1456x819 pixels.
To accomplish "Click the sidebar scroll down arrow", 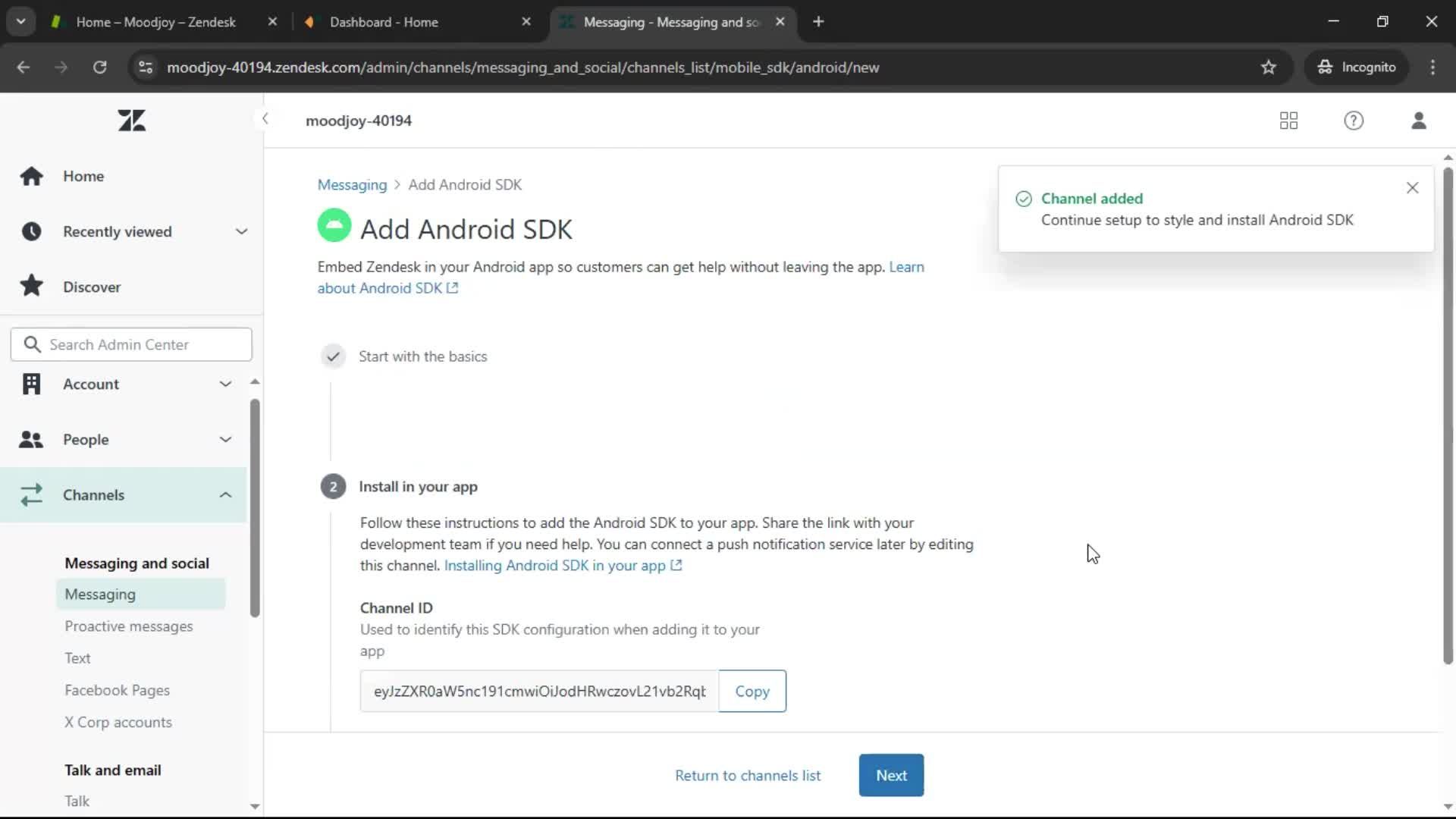I will pyautogui.click(x=255, y=807).
